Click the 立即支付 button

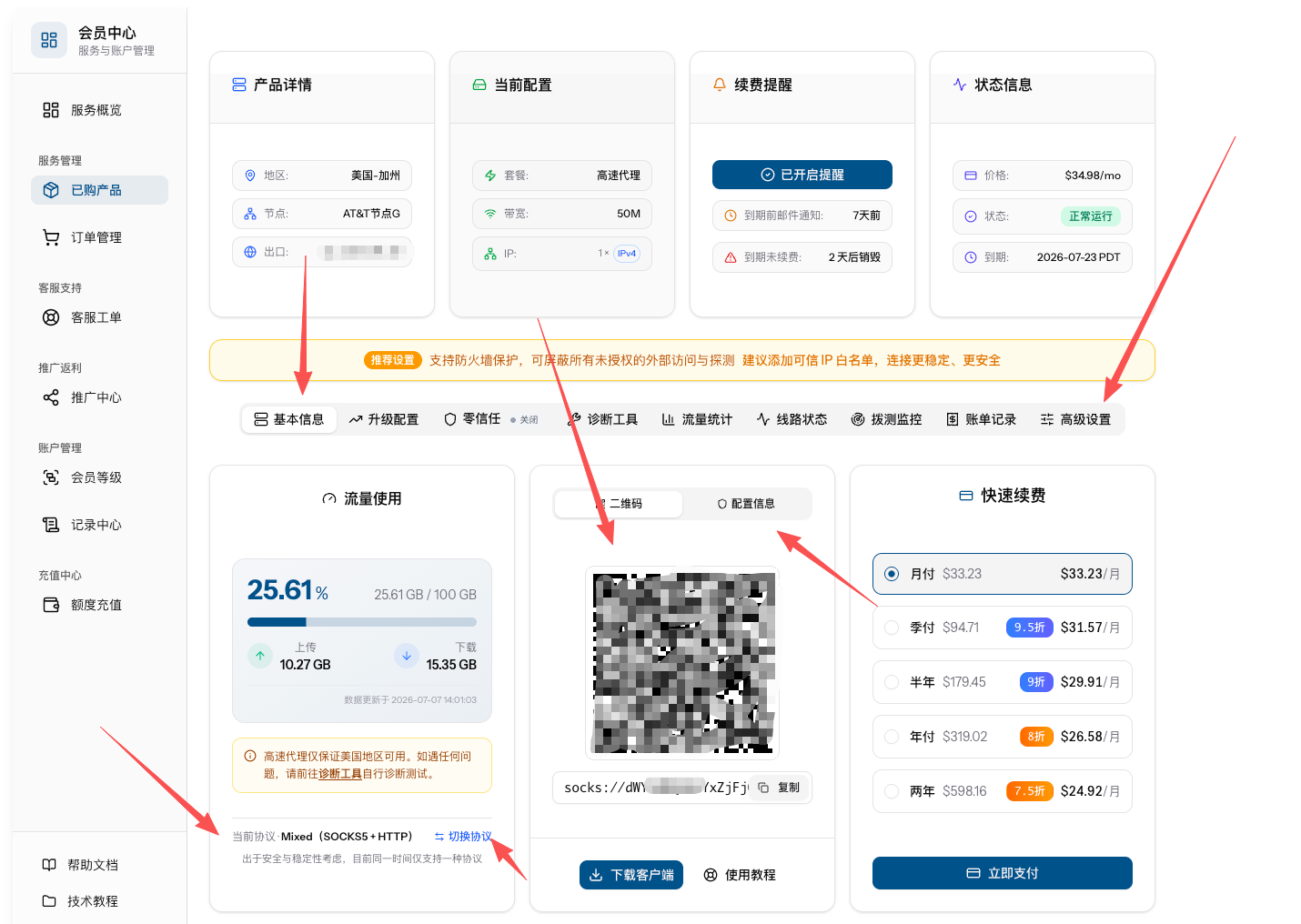click(x=1003, y=873)
